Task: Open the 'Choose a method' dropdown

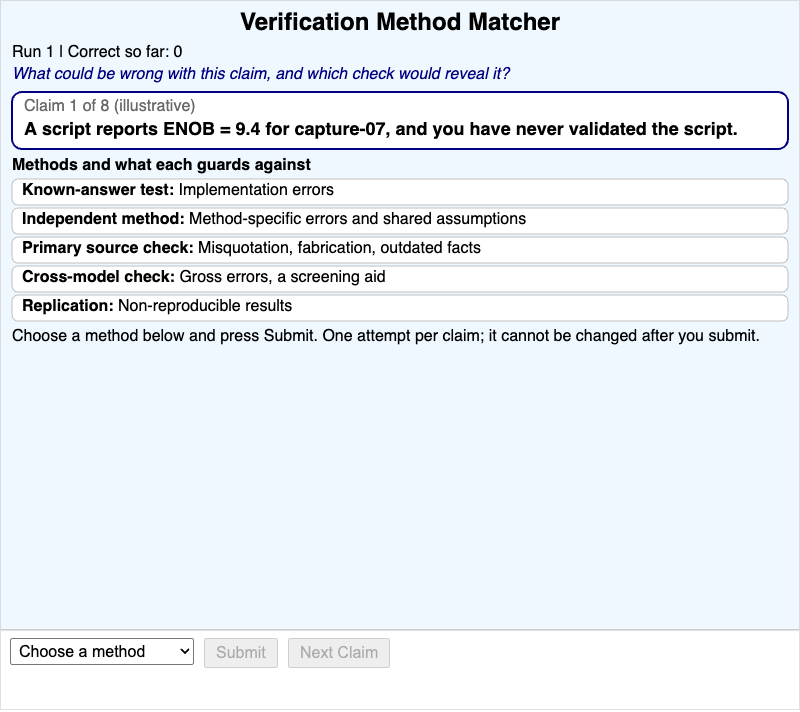Action: point(102,651)
